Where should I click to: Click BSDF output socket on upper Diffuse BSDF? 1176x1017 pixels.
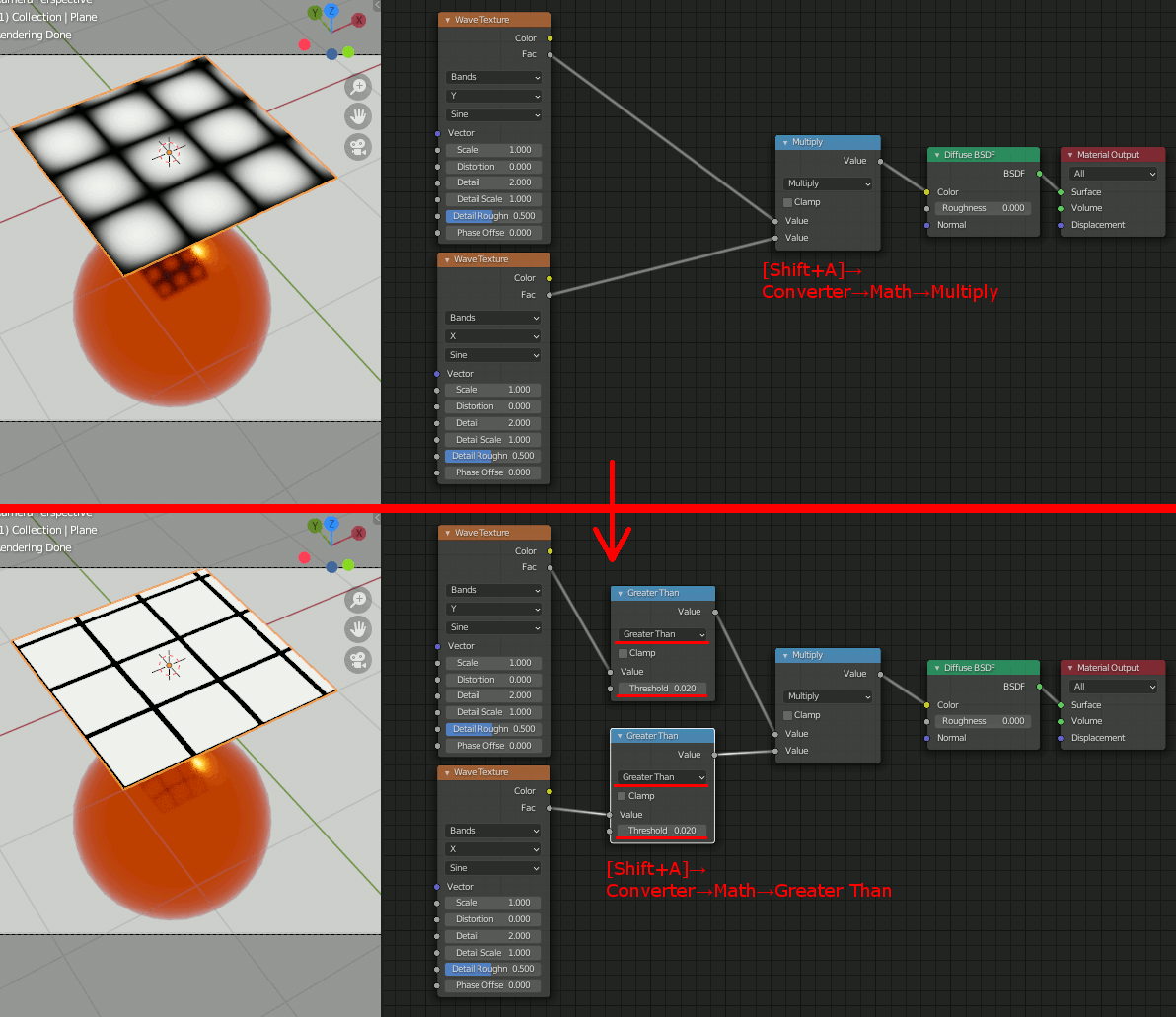tap(1040, 174)
